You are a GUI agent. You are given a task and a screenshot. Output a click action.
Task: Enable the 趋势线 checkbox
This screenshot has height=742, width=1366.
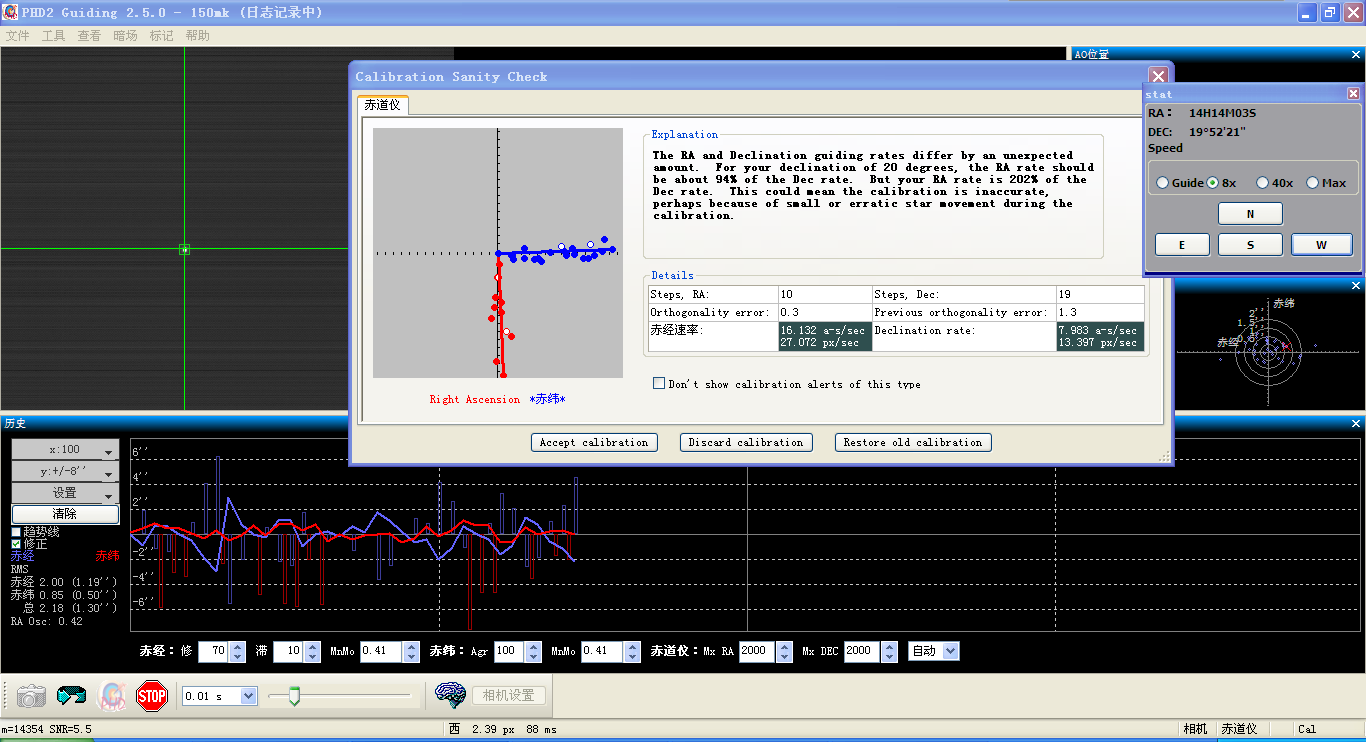(16, 532)
